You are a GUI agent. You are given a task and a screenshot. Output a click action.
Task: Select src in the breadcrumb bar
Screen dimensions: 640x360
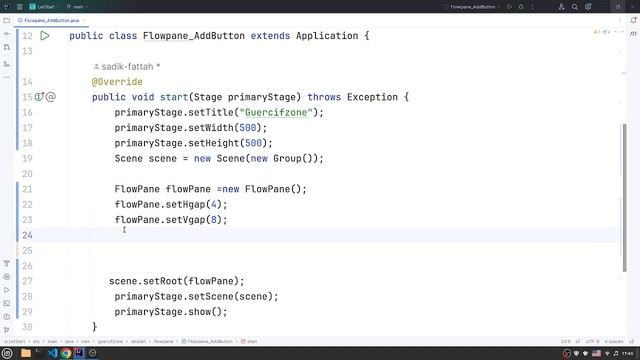pyautogui.click(x=37, y=341)
